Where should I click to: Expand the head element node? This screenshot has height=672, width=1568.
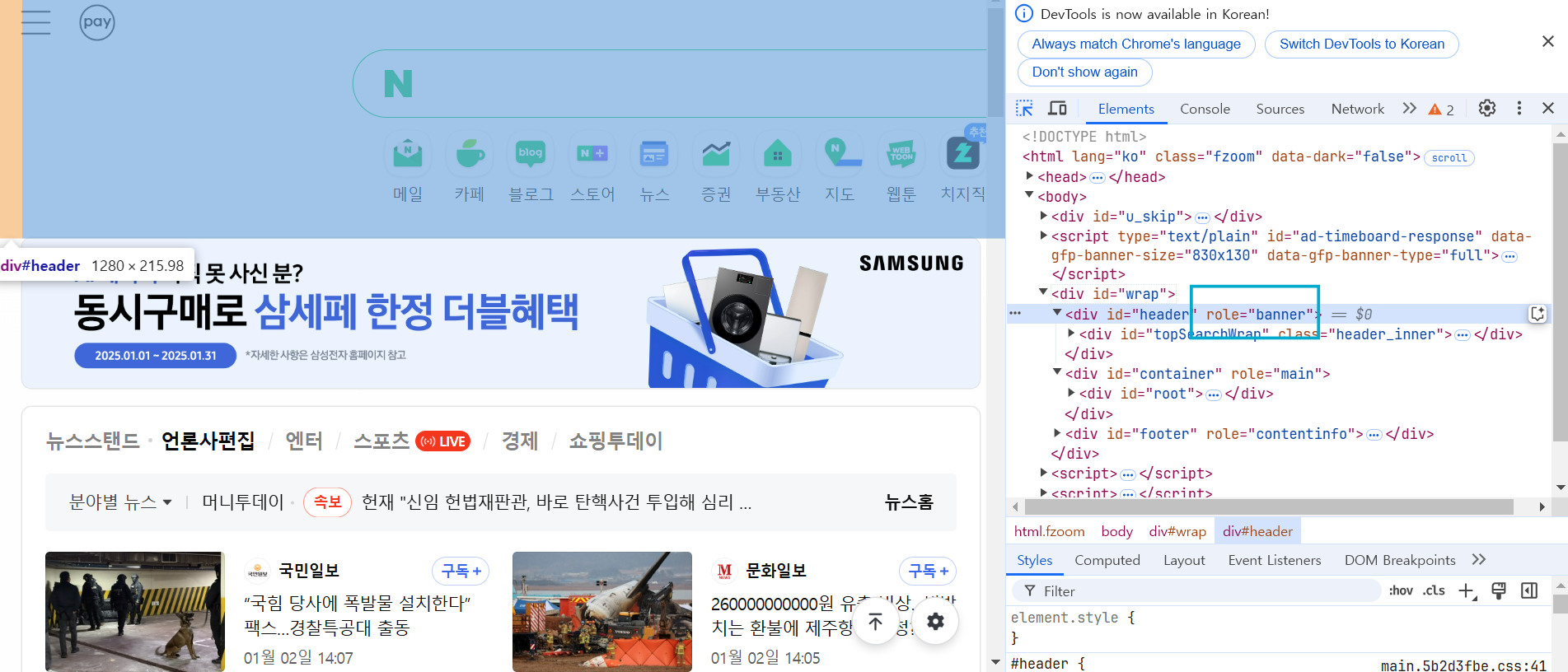coord(1029,175)
